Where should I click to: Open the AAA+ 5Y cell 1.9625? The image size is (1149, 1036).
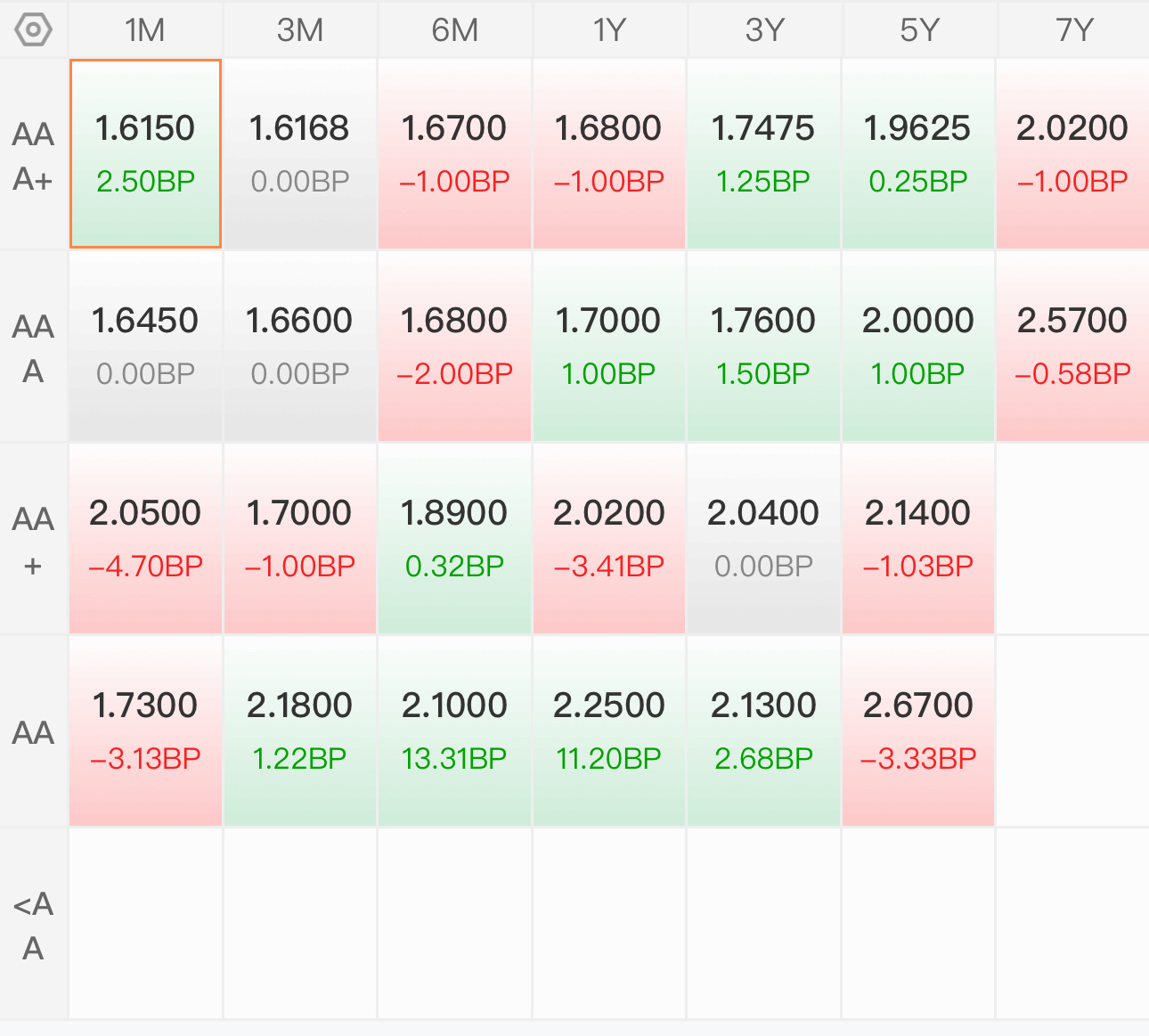918,154
